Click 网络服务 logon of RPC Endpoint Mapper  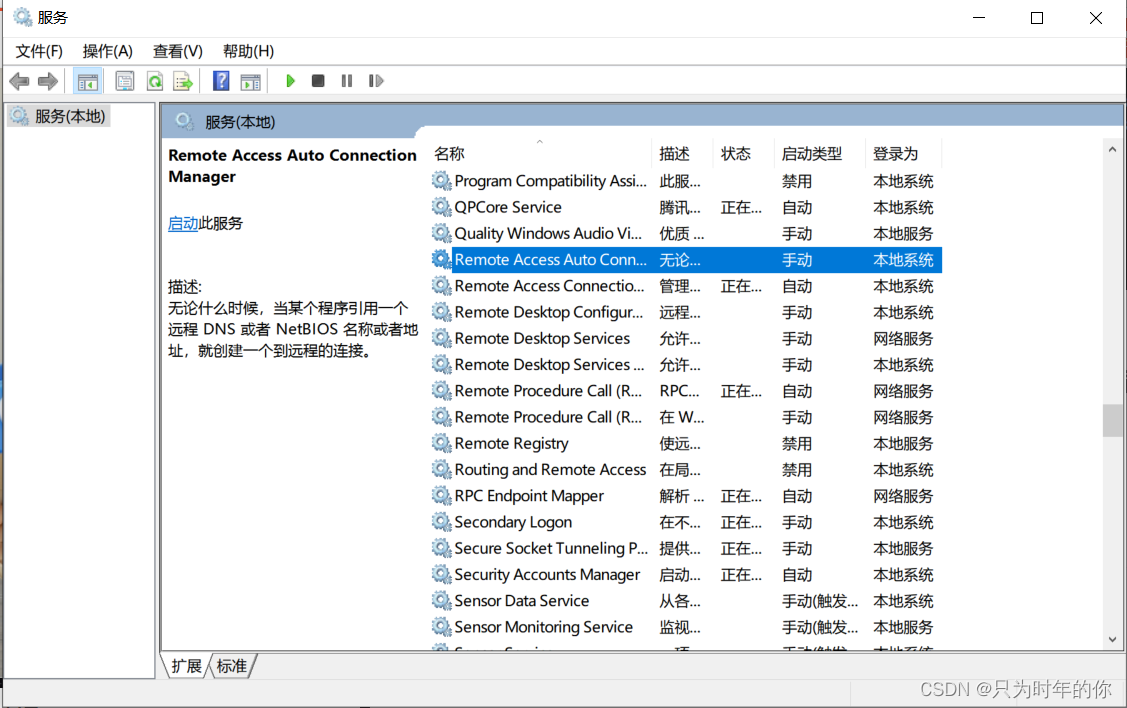903,496
